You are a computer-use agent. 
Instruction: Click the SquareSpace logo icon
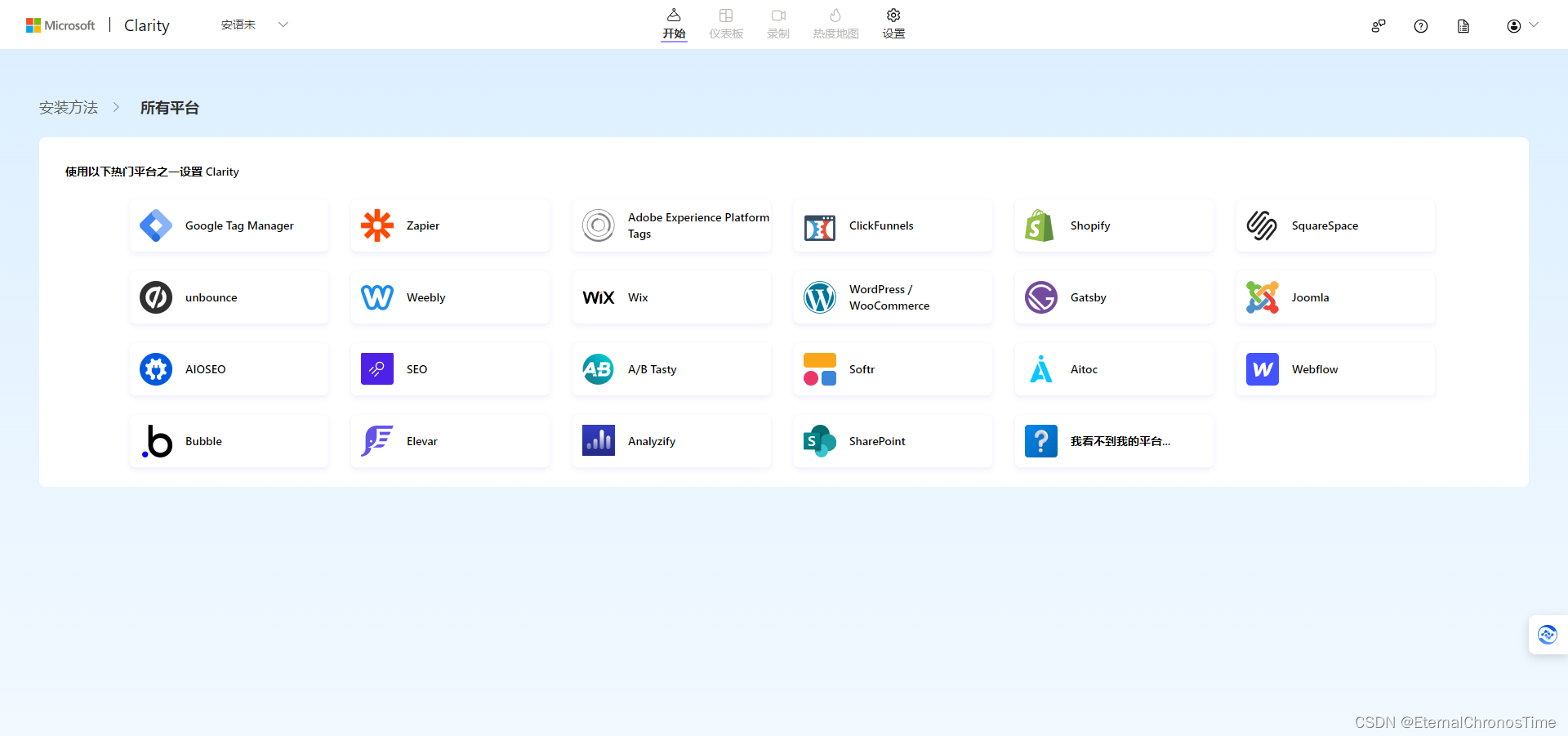(x=1262, y=225)
